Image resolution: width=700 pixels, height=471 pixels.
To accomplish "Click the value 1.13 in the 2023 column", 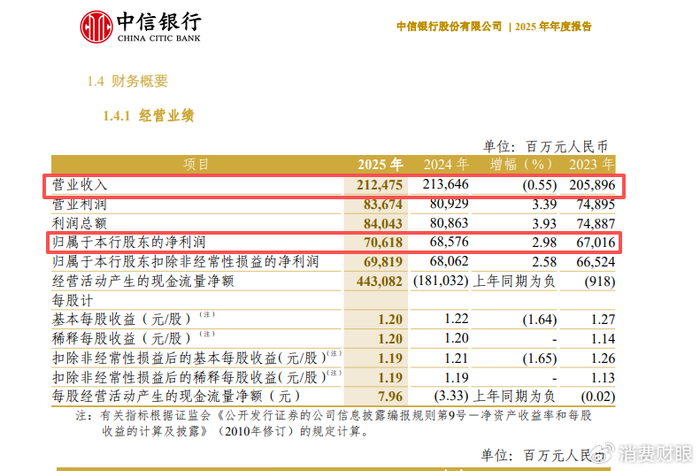I will click(603, 377).
